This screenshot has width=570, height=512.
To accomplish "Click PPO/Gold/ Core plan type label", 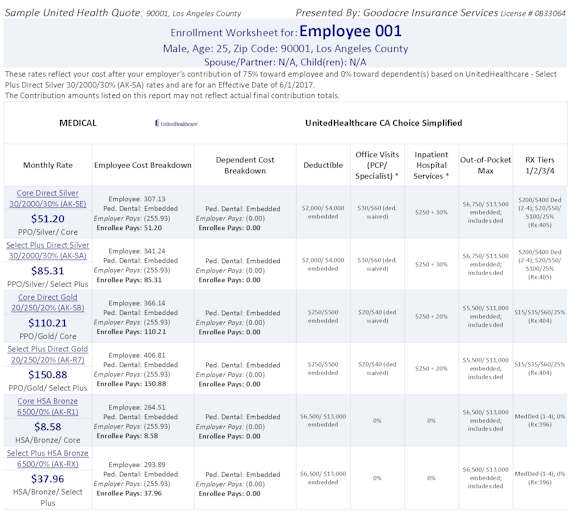I will coord(48,336).
